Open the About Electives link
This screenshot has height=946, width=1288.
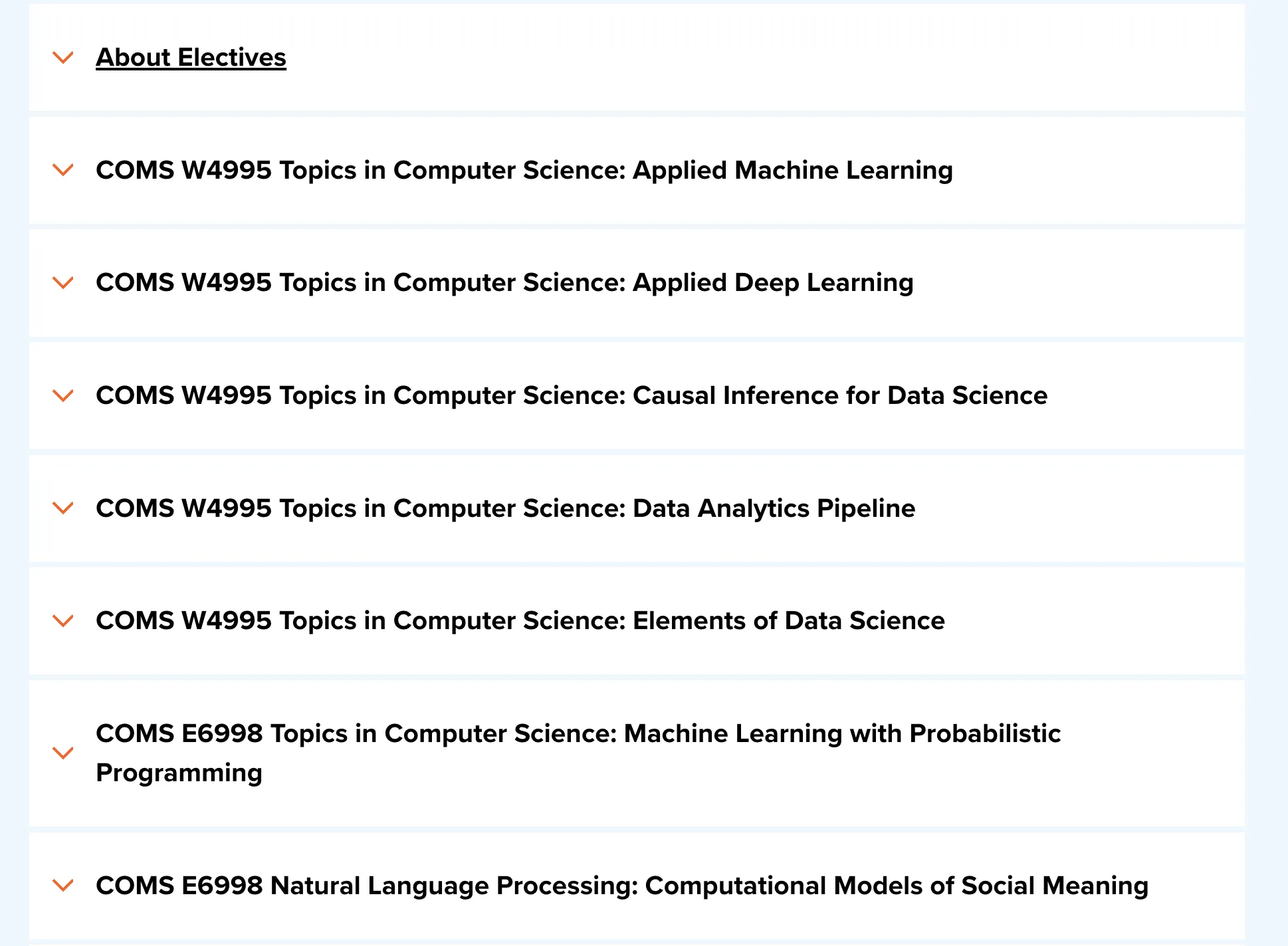[191, 58]
